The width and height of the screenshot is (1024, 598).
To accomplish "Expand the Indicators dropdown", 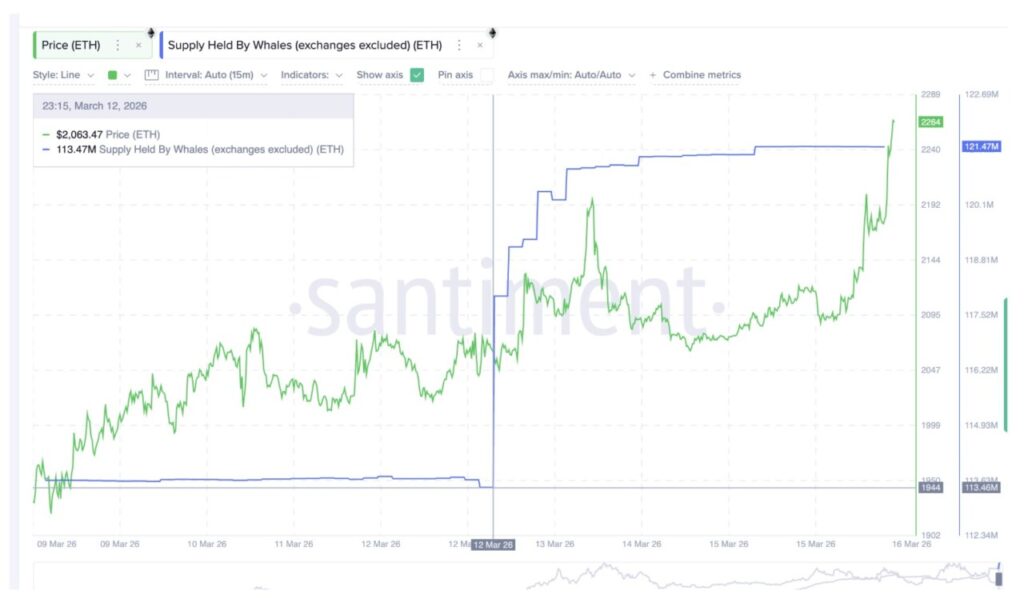I will (x=311, y=75).
